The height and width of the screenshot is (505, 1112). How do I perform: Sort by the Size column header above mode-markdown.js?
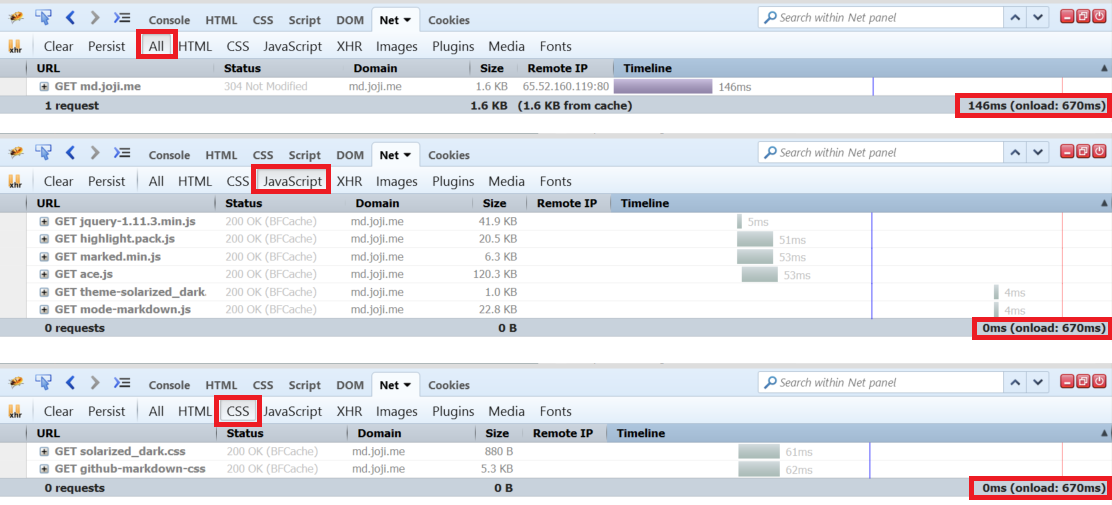click(x=494, y=203)
